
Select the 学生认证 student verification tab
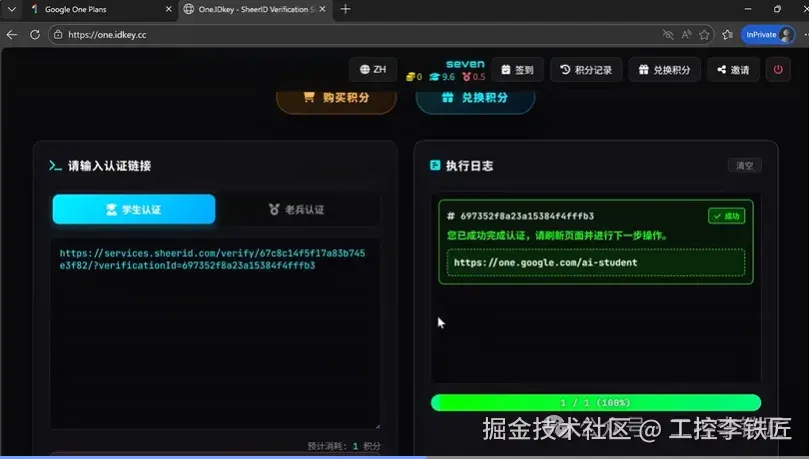134,209
